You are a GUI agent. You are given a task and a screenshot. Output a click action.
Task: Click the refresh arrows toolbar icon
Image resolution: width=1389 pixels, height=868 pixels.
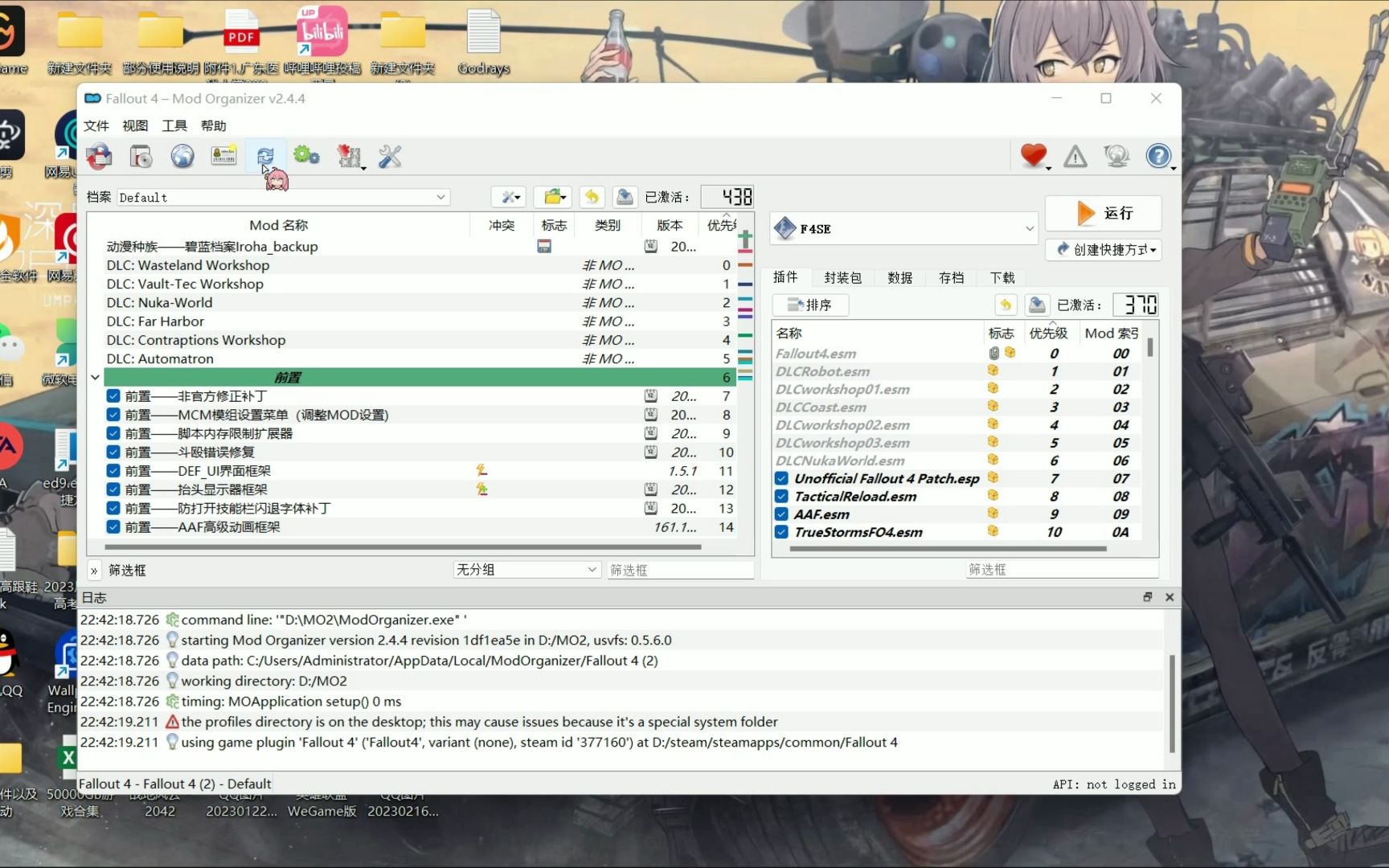pyautogui.click(x=265, y=156)
